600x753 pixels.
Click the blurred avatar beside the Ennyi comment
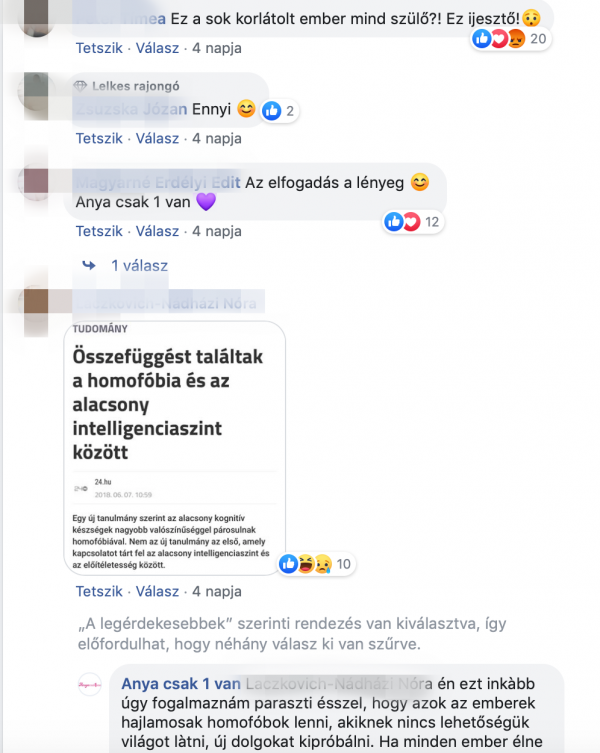click(35, 91)
